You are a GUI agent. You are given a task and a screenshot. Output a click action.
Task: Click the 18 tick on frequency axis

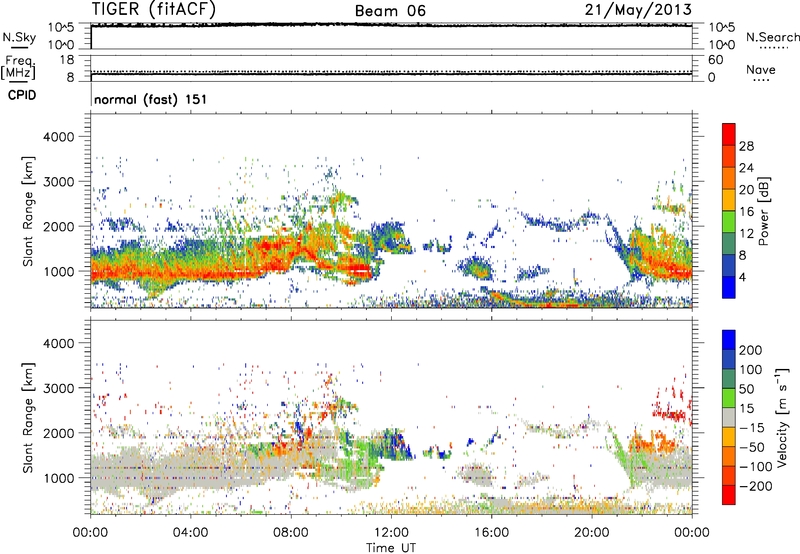coord(67,60)
